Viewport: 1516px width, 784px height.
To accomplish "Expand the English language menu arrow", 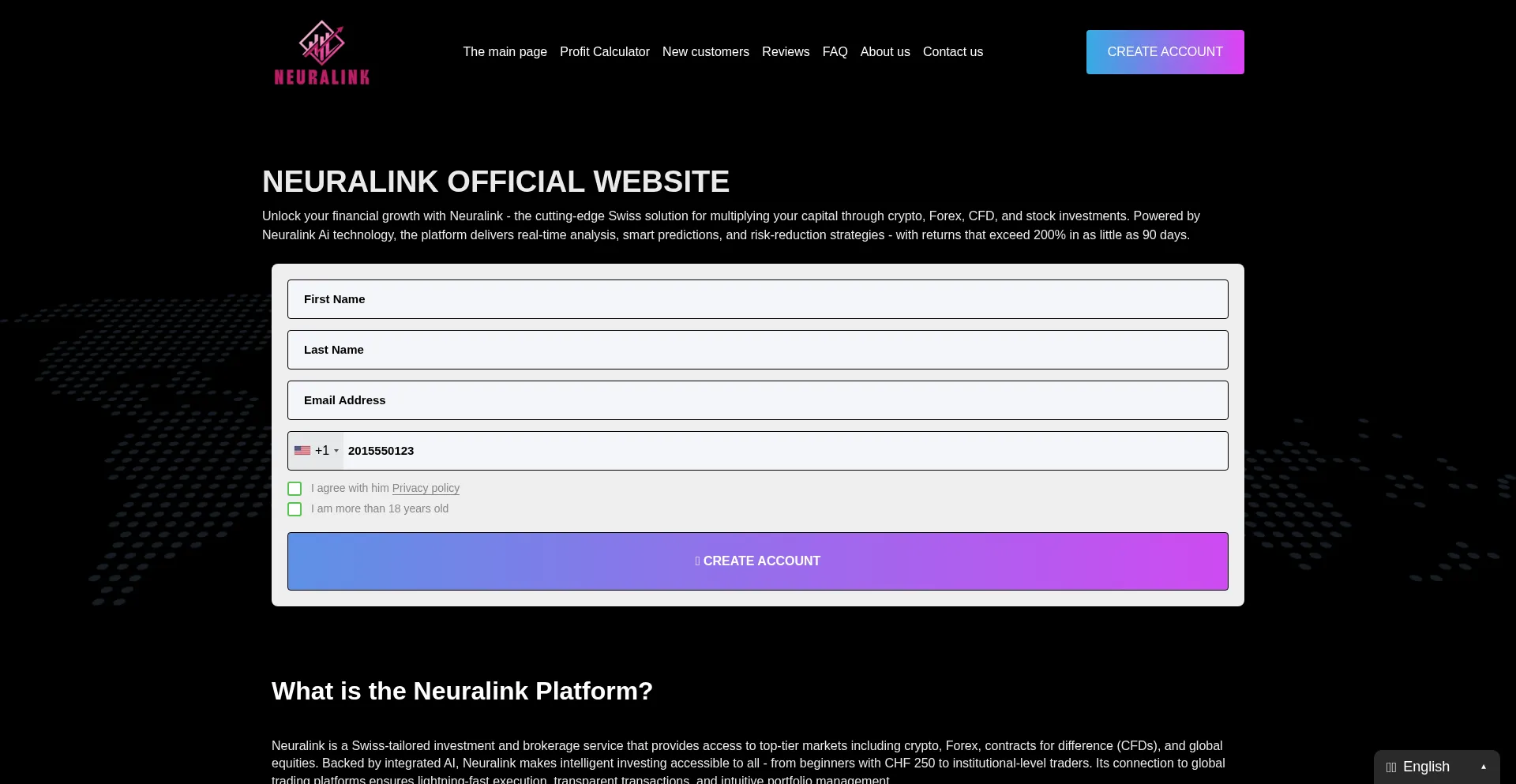I will 1484,767.
